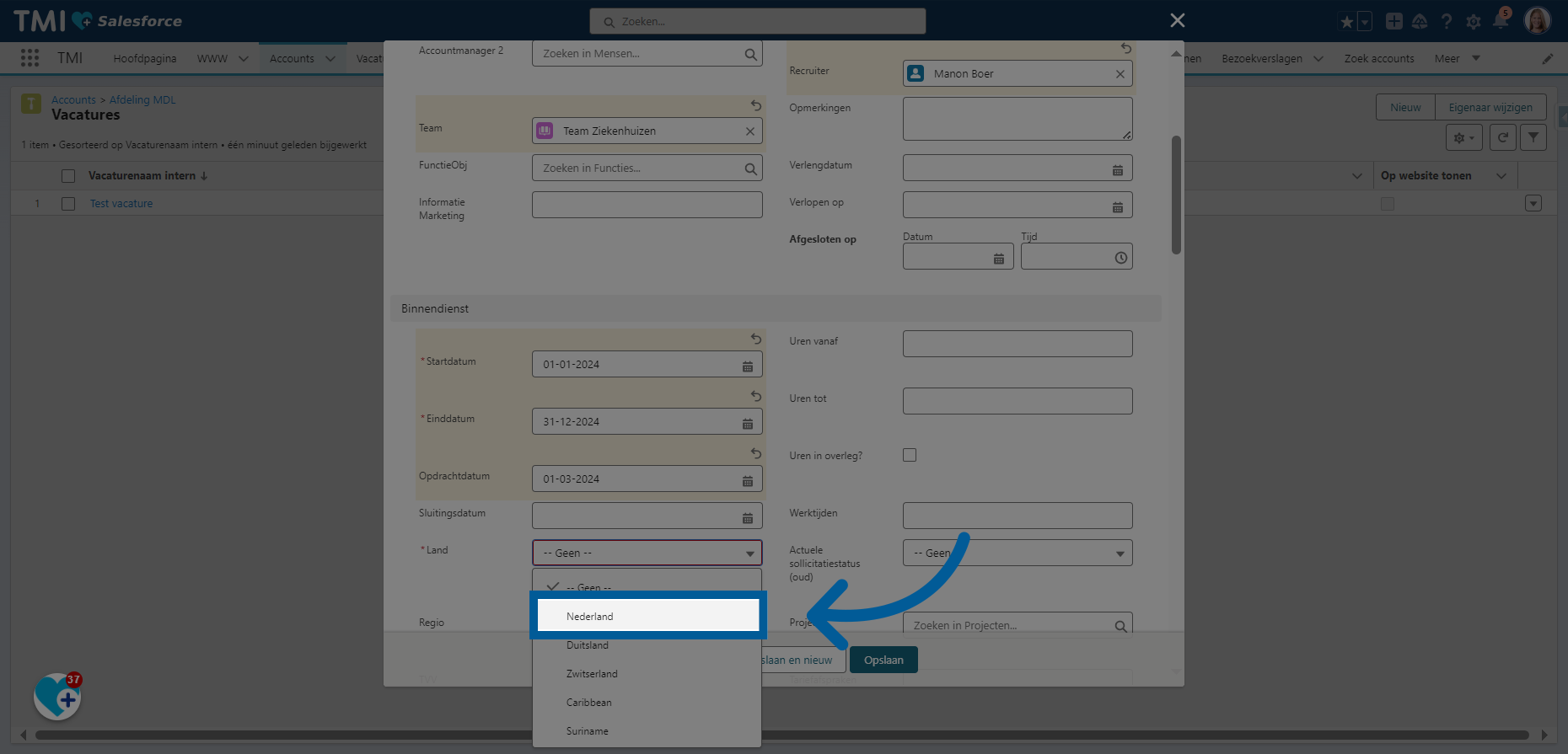The height and width of the screenshot is (754, 1568).
Task: Select Nederland from the Land list
Action: pyautogui.click(x=647, y=617)
